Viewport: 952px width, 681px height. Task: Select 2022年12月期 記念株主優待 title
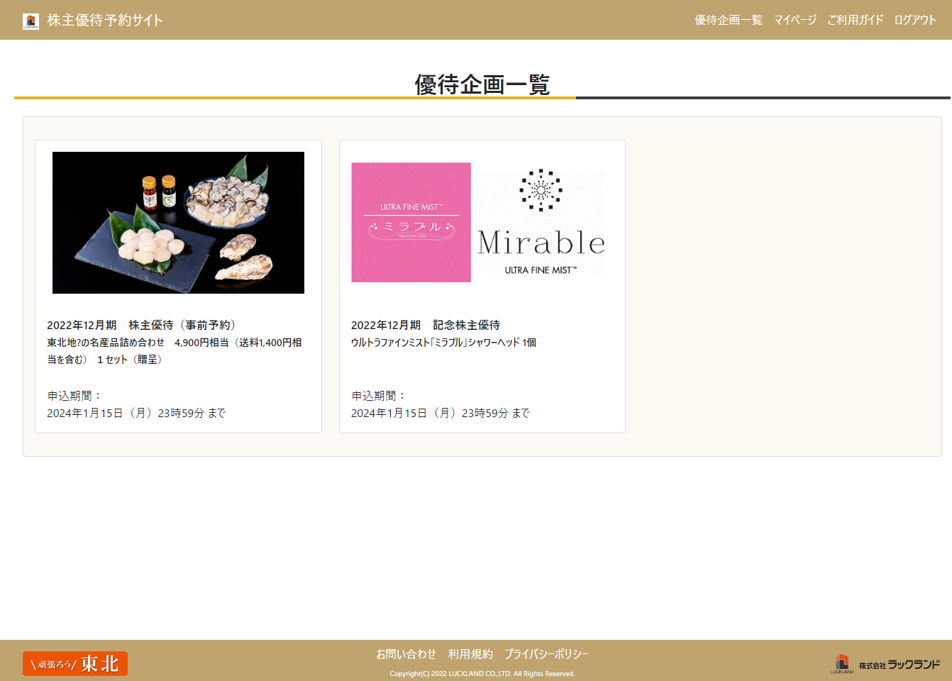[426, 325]
